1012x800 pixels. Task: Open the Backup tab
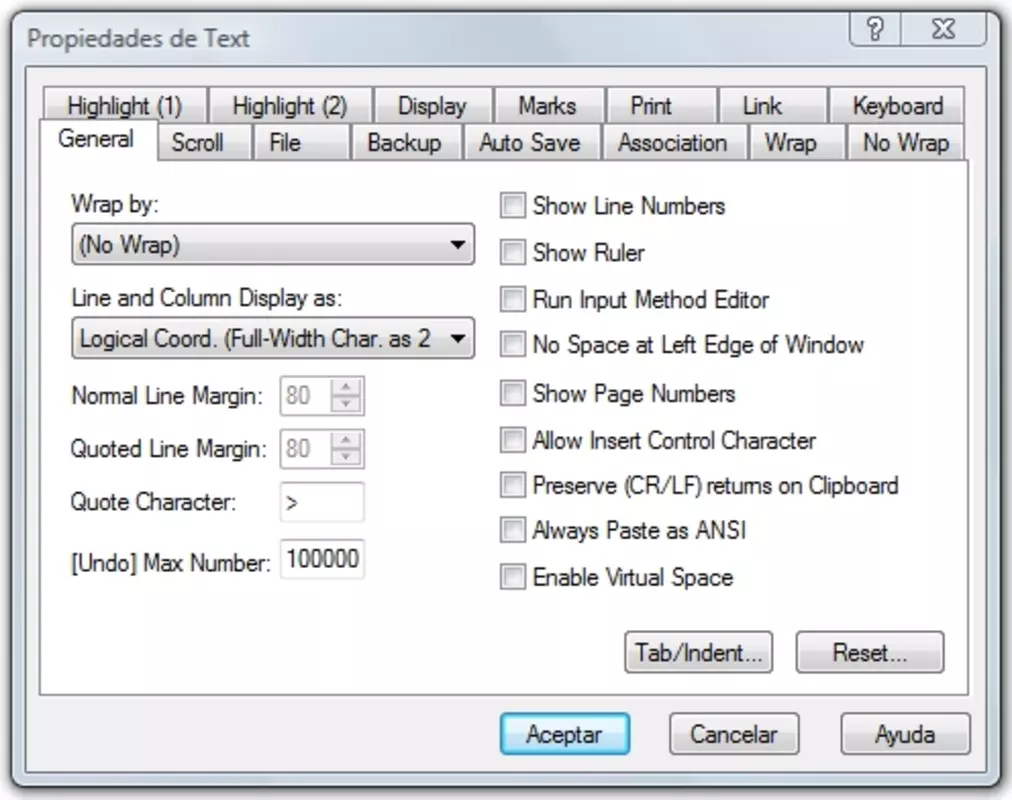pyautogui.click(x=405, y=143)
